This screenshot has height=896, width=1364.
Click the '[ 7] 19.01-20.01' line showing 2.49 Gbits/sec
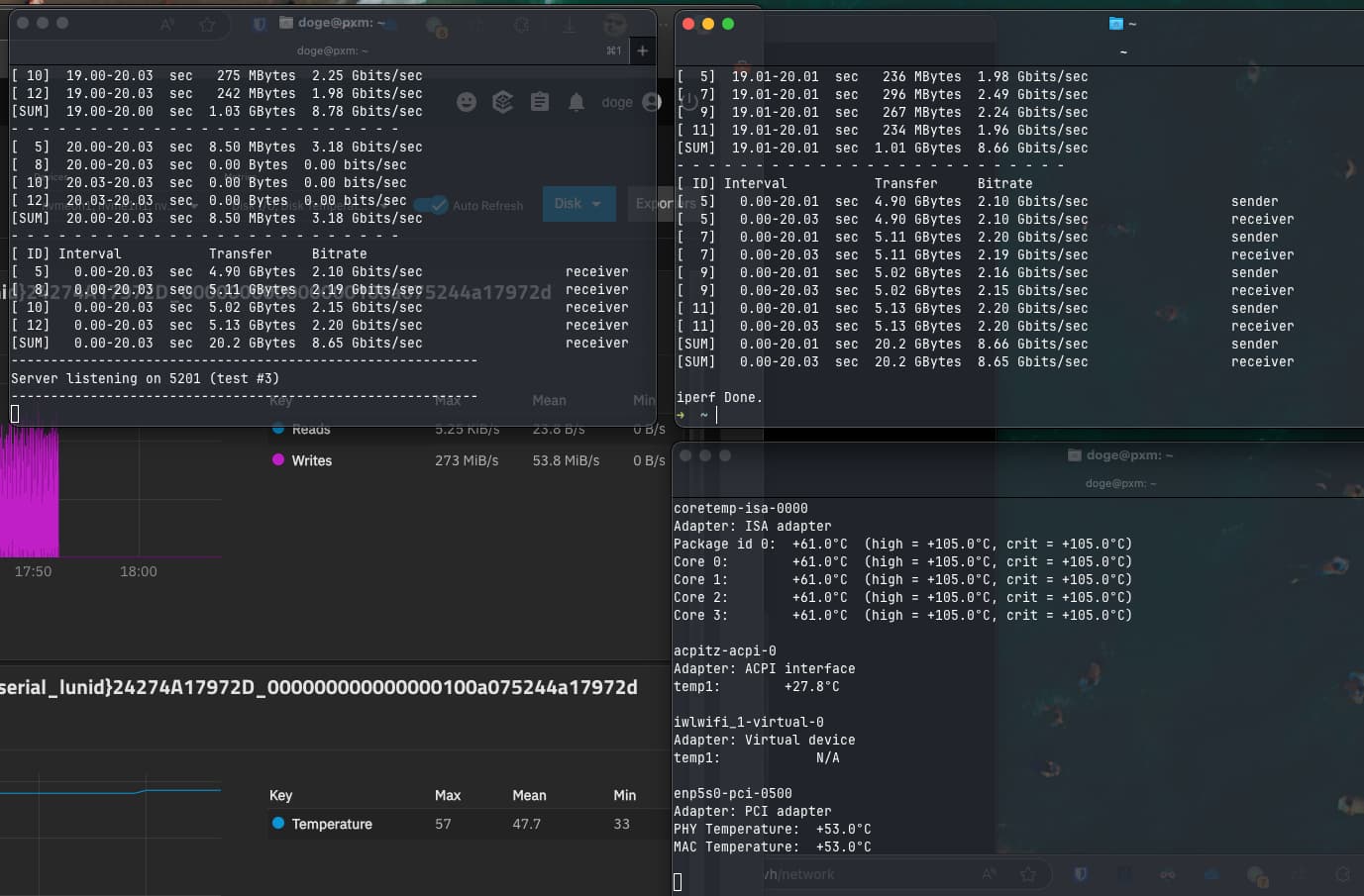(x=882, y=94)
